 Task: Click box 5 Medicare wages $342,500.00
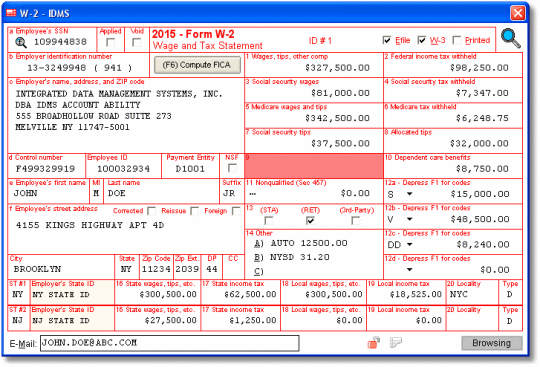tap(337, 118)
